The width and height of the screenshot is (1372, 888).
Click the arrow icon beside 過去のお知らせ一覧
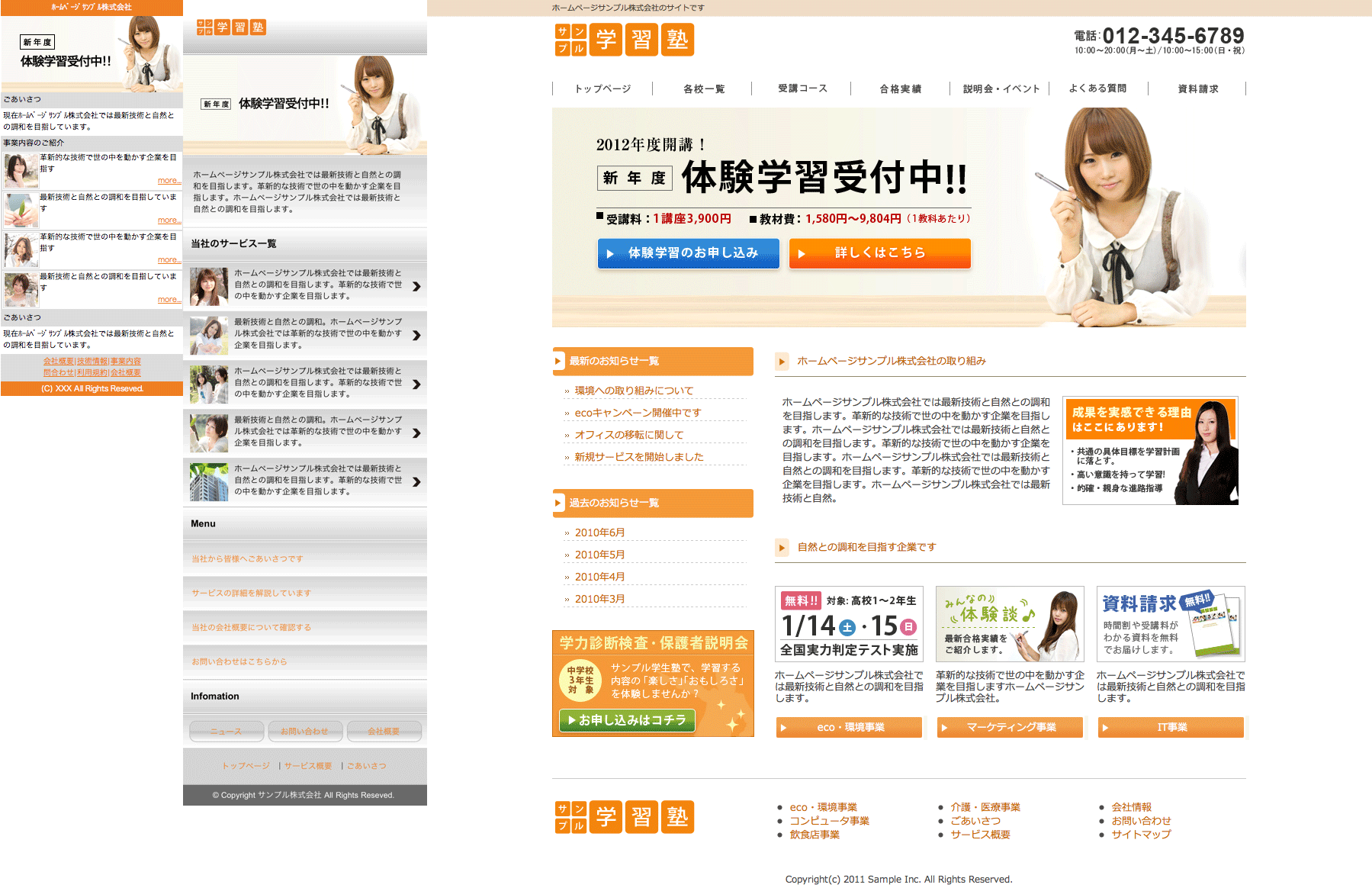558,504
